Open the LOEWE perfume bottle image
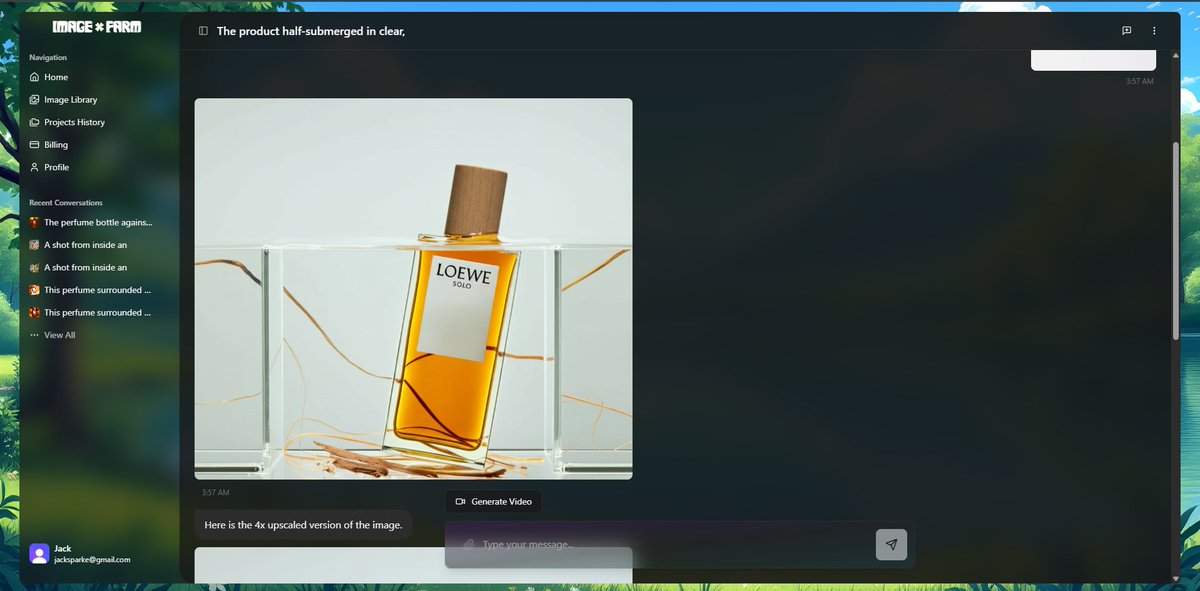Viewport: 1200px width, 591px height. click(413, 289)
